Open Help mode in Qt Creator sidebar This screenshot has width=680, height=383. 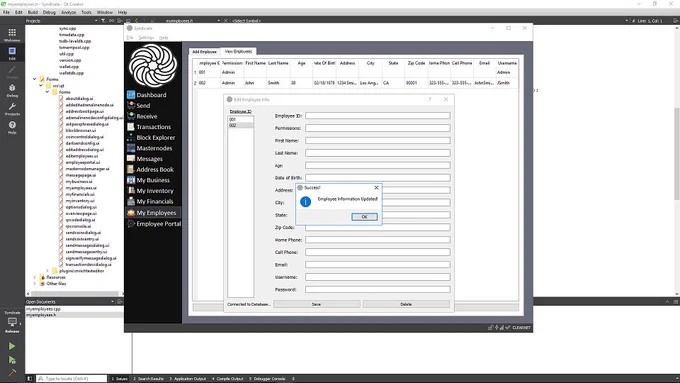pos(12,127)
